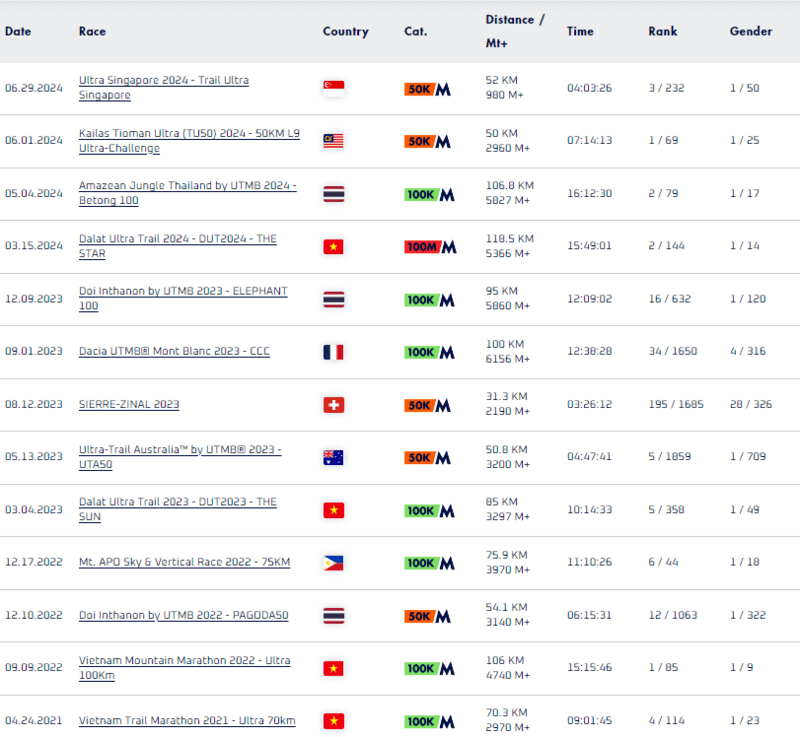Image resolution: width=800 pixels, height=737 pixels.
Task: Click the Time column header
Action: tap(580, 31)
